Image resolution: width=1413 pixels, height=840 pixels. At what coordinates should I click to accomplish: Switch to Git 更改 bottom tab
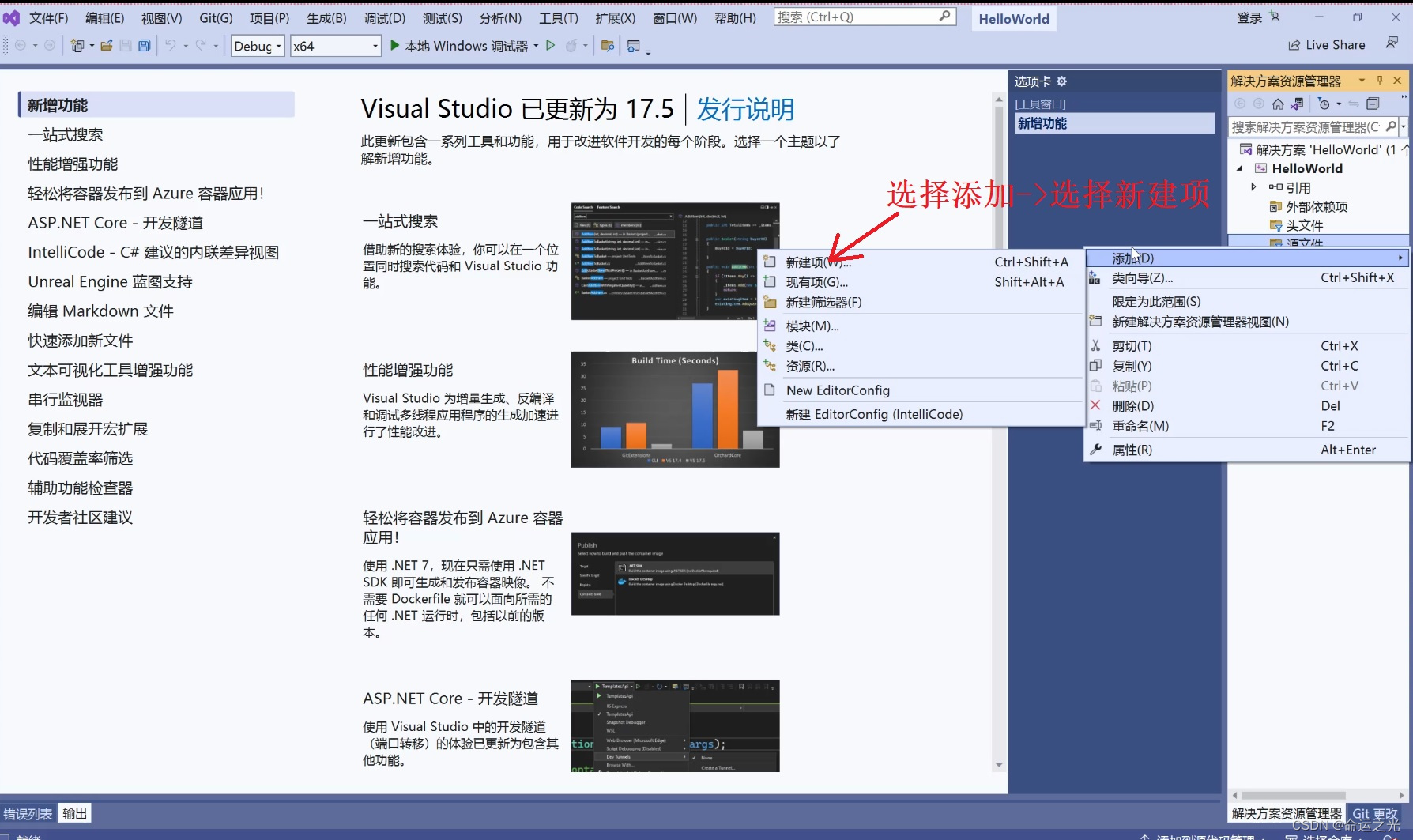tap(1375, 814)
